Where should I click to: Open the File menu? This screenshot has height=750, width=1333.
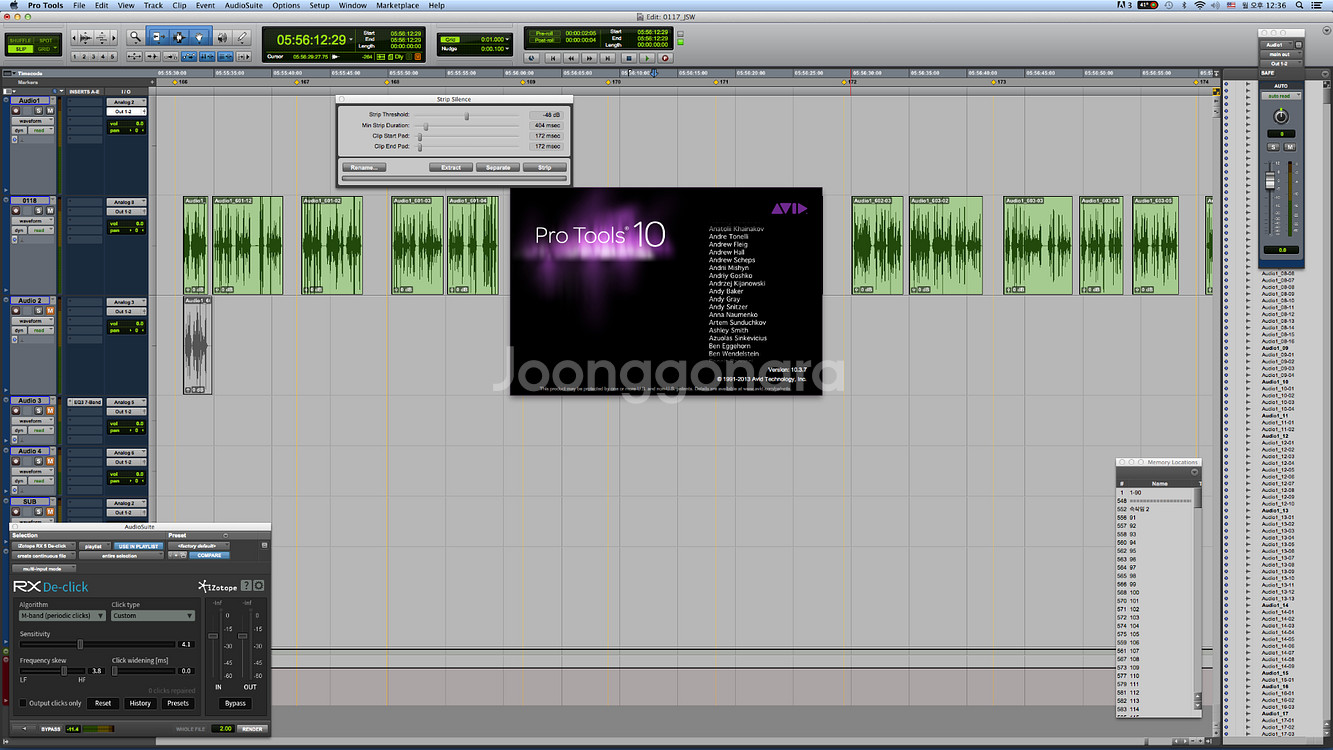pyautogui.click(x=79, y=5)
